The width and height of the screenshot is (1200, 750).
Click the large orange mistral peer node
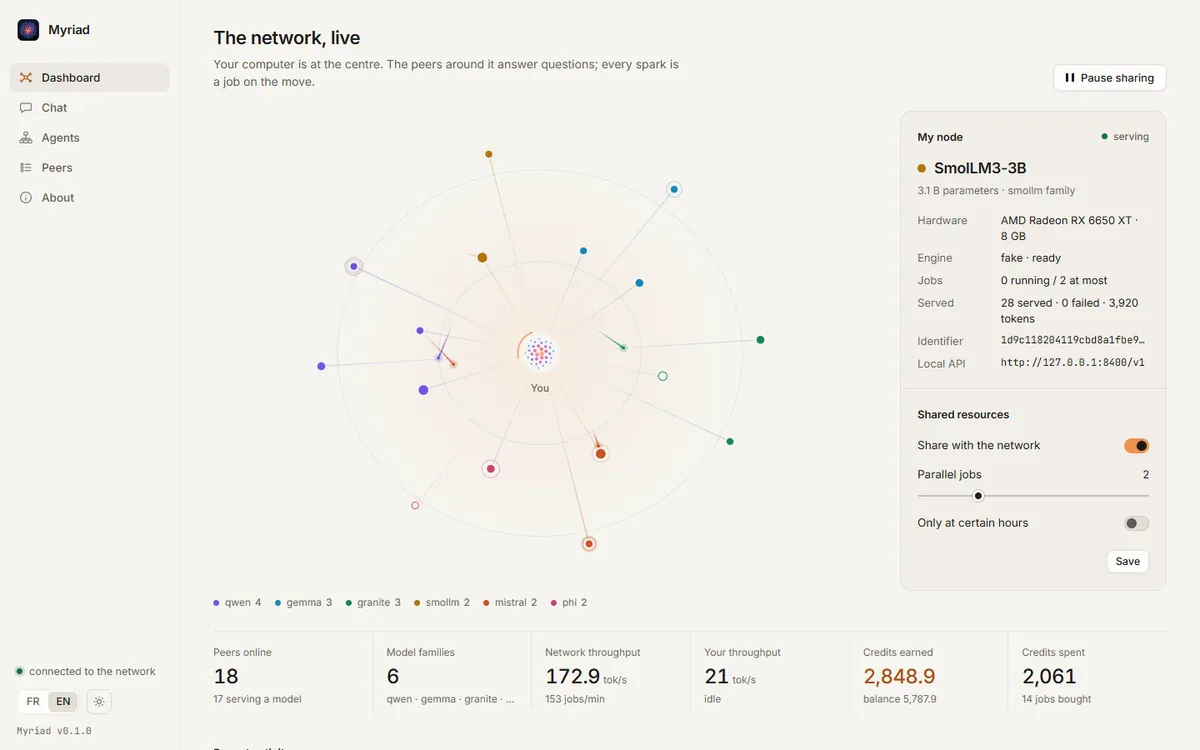[x=601, y=454]
